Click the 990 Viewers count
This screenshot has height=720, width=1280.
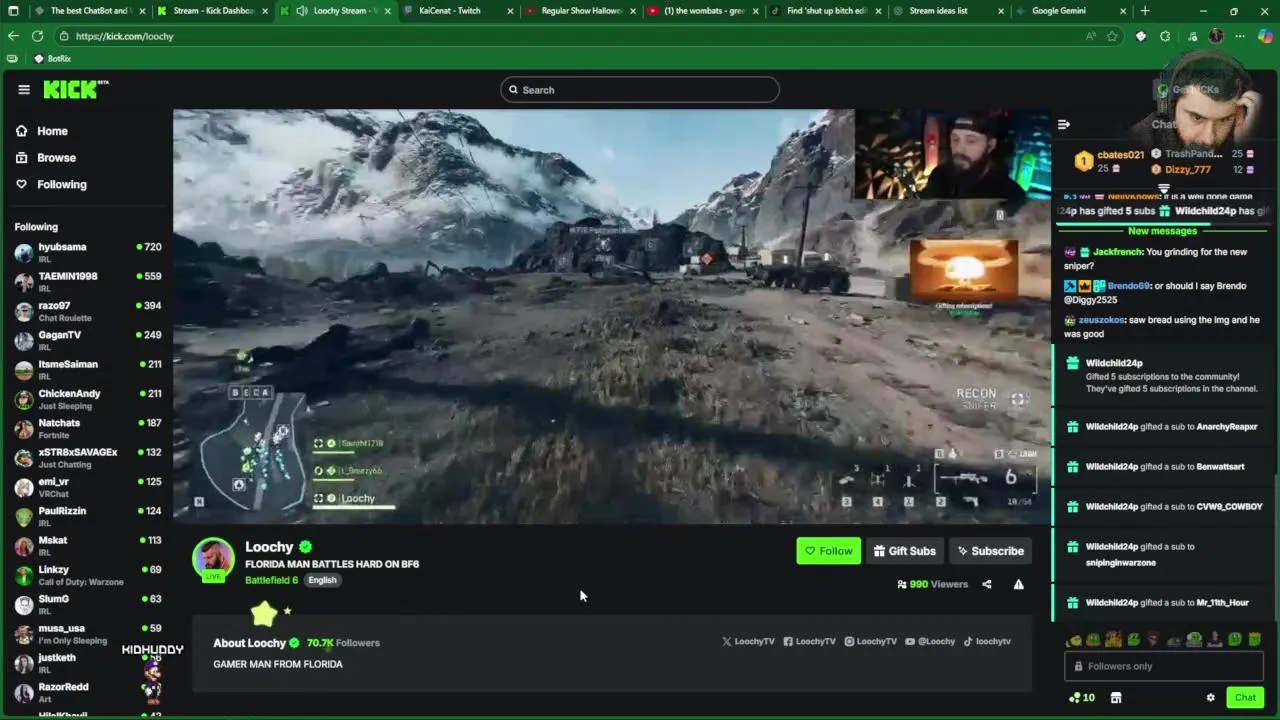click(933, 584)
